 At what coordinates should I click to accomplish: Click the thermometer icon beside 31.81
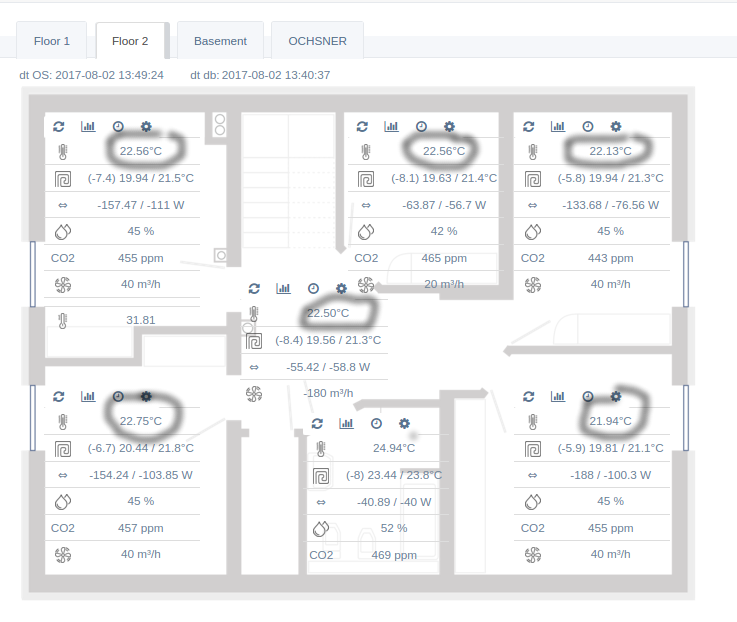coord(63,321)
